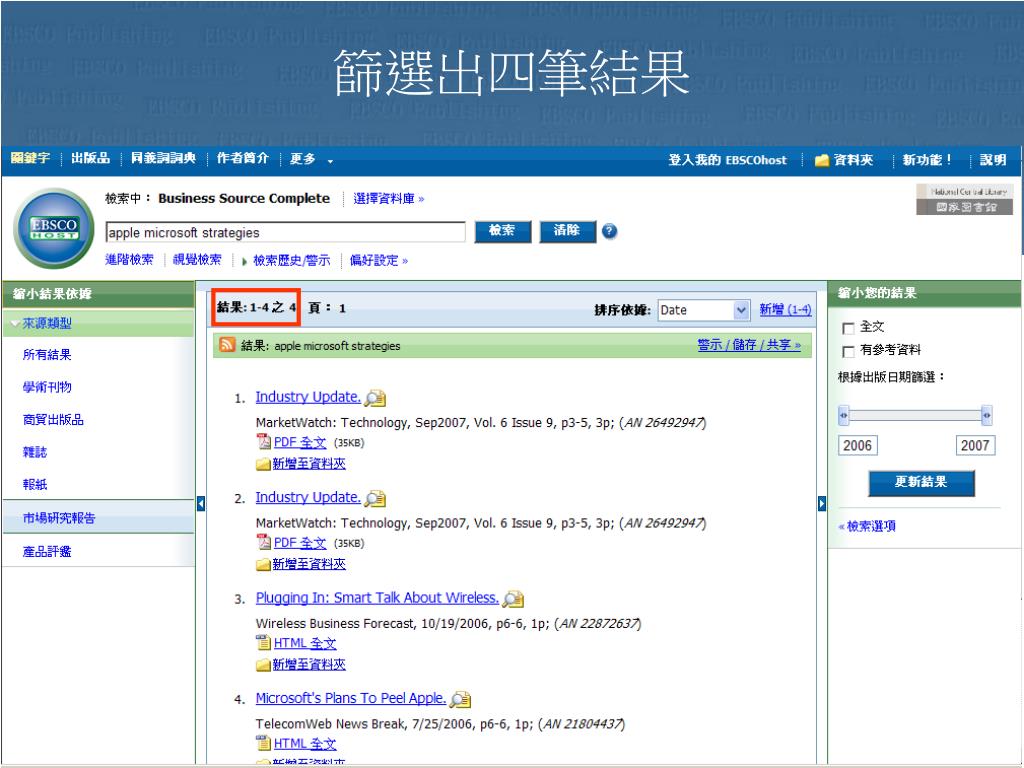Click the left panel collapse arrow

(x=200, y=502)
